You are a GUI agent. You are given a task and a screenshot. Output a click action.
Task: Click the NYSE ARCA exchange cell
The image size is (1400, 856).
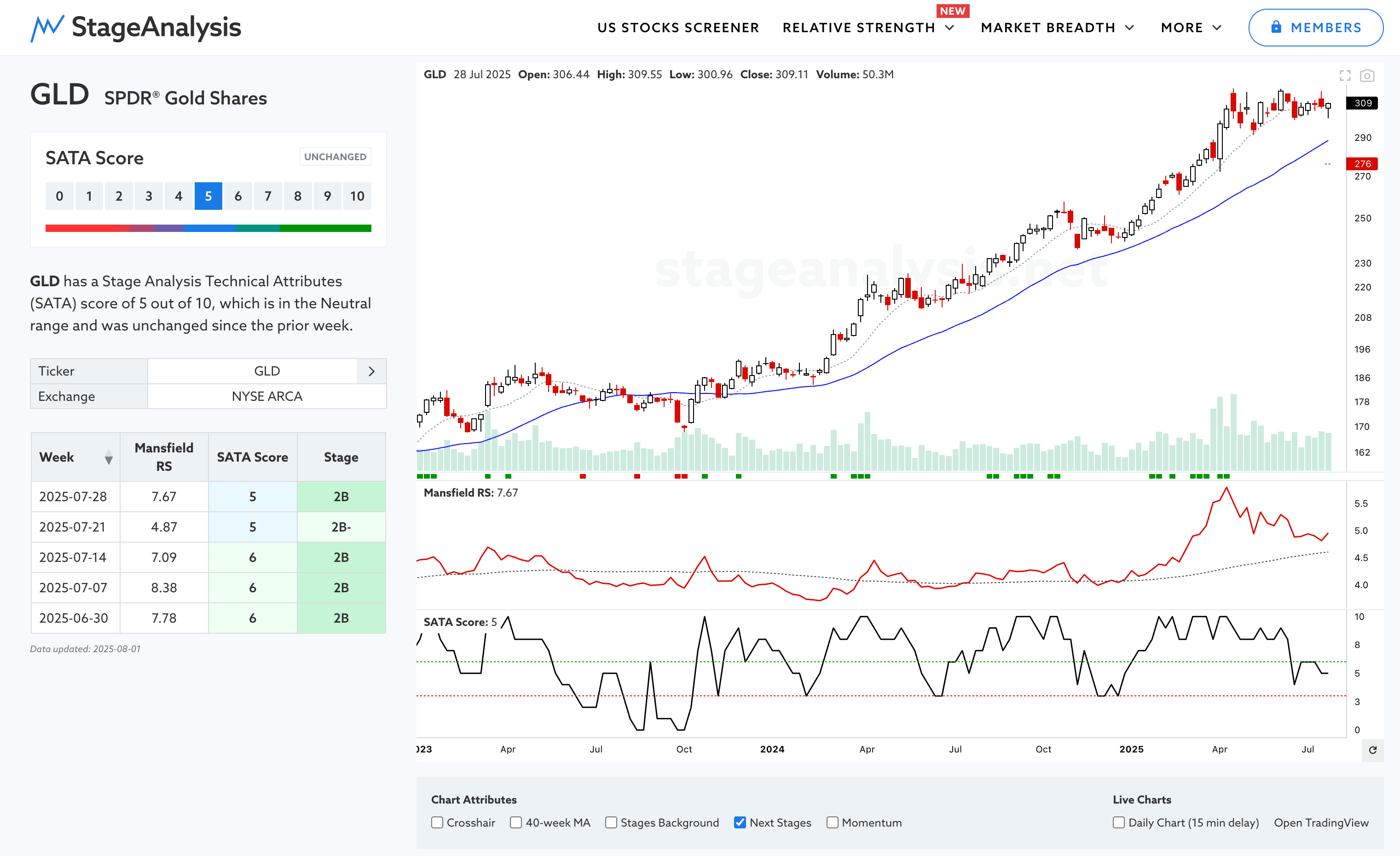click(x=267, y=396)
